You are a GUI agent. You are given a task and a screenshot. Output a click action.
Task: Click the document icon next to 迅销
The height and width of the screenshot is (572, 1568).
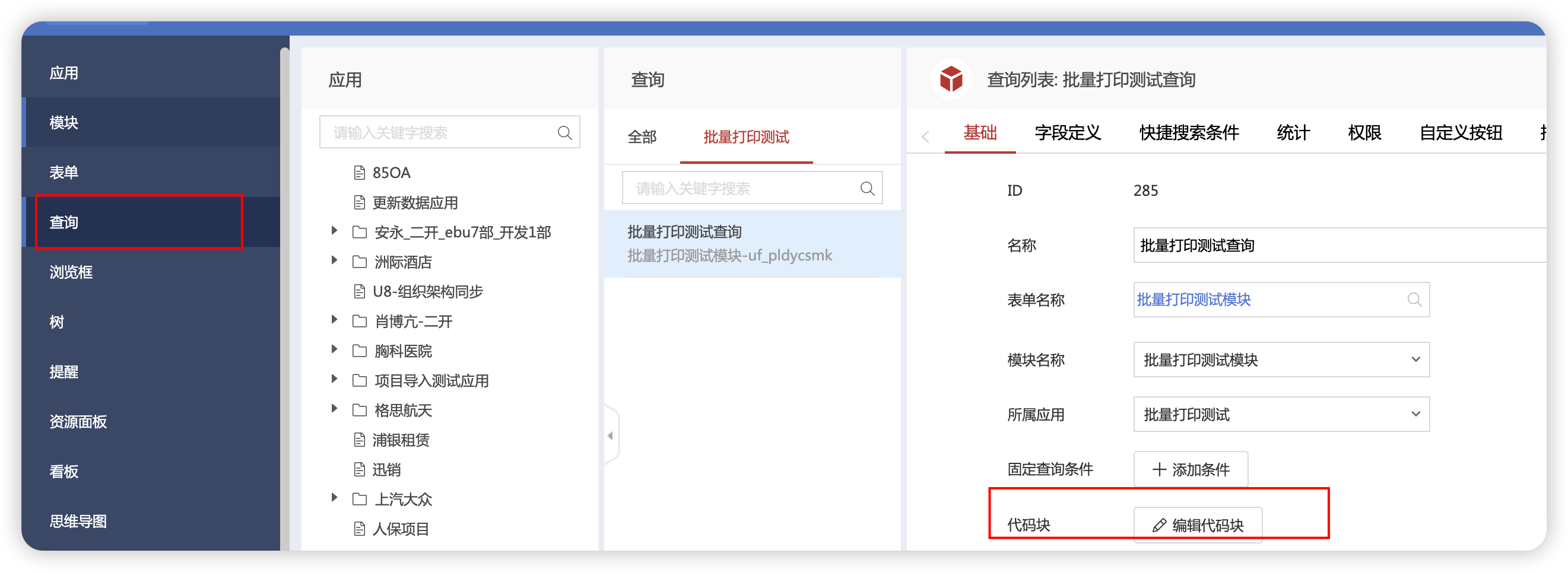tap(359, 470)
